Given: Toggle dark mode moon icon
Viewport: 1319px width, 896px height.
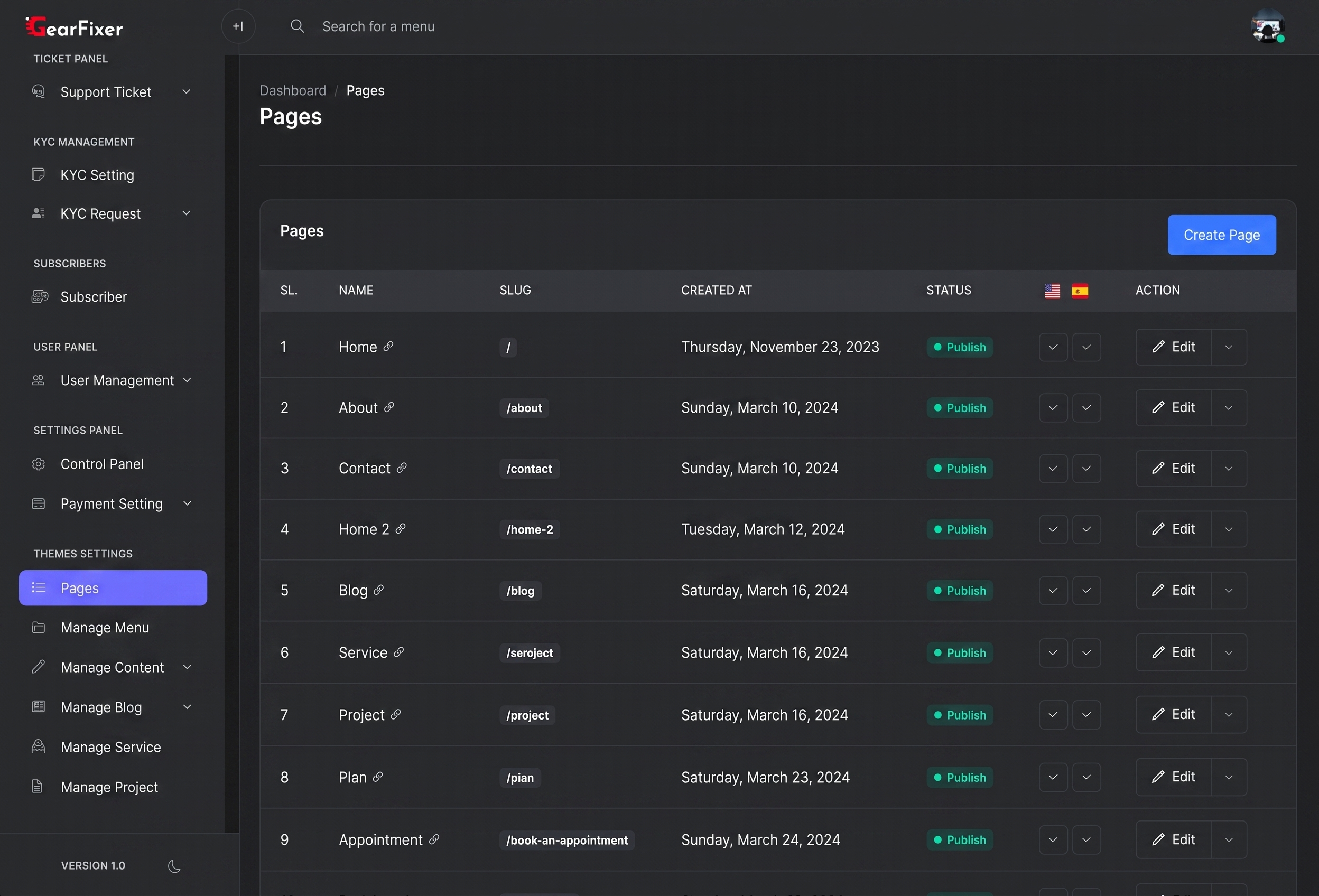Looking at the screenshot, I should tap(174, 866).
